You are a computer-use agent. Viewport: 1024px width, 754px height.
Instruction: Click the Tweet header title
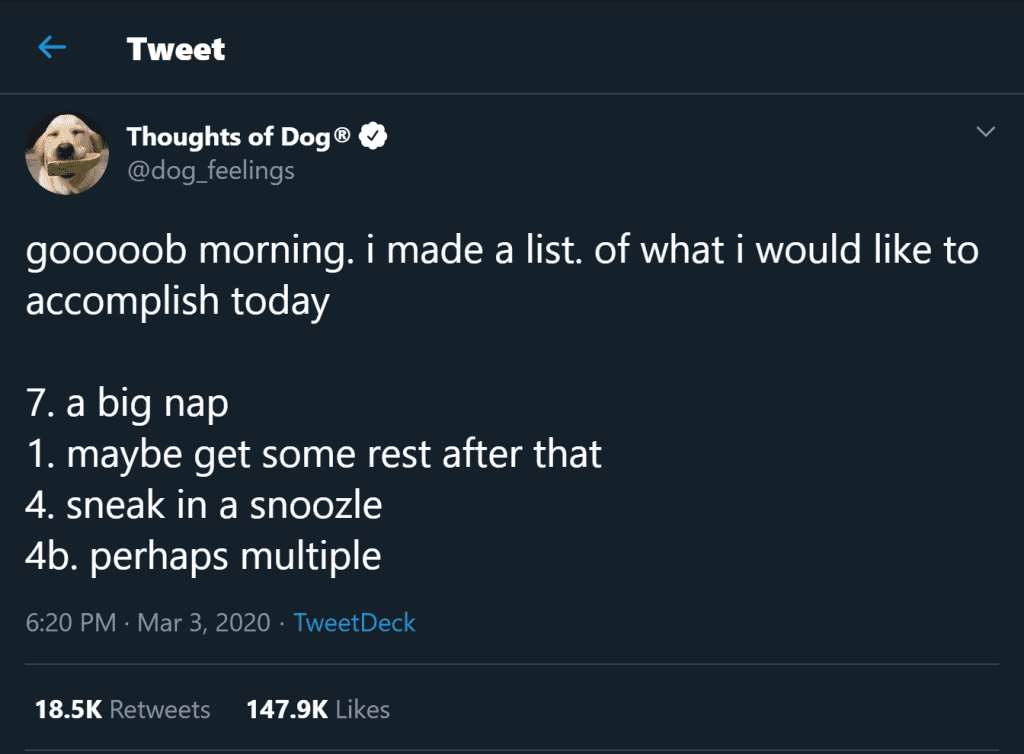176,49
